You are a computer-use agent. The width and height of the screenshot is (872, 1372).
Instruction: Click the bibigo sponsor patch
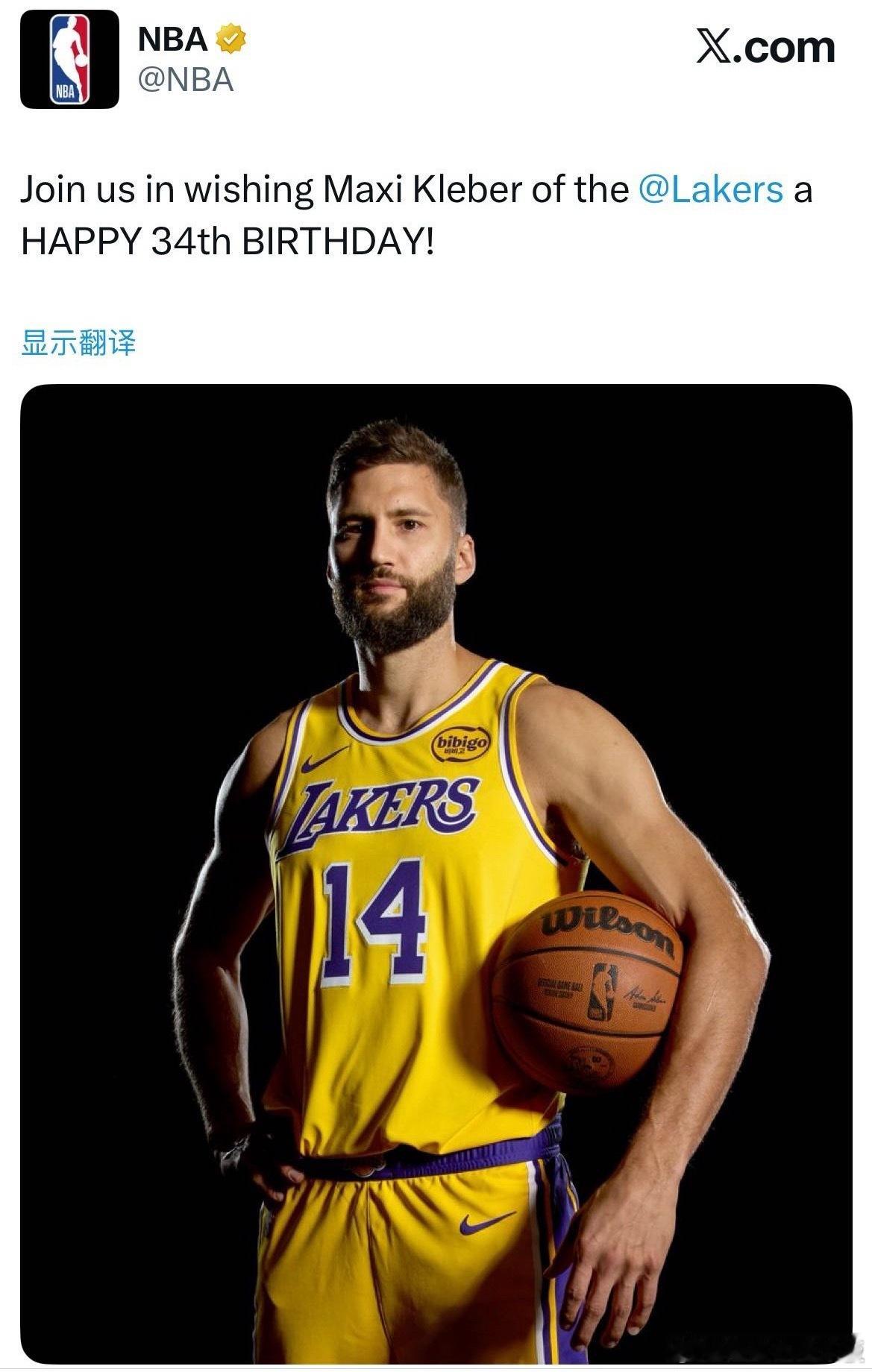[x=460, y=743]
